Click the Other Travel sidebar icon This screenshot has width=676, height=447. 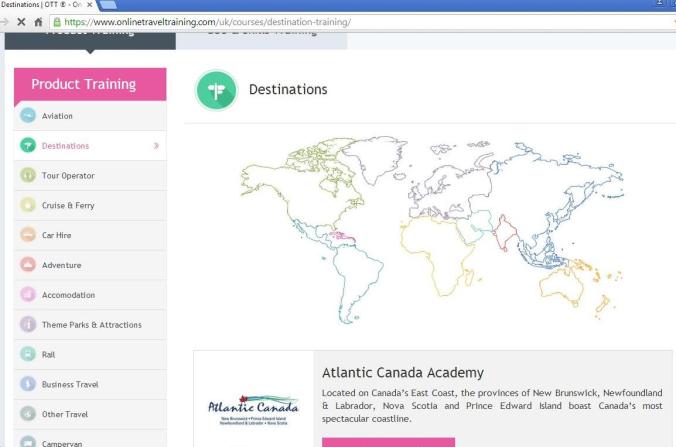pyautogui.click(x=28, y=414)
